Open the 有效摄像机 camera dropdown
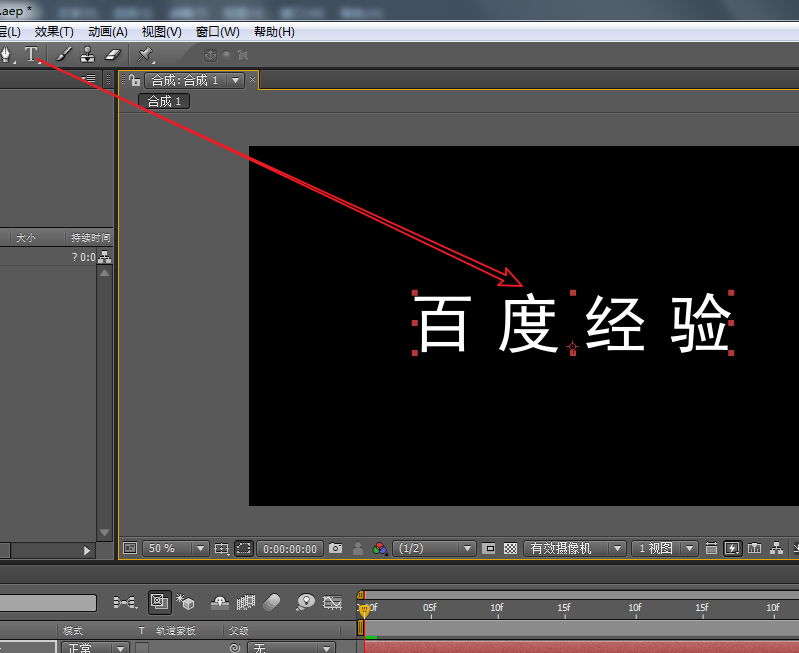Screen dimensions: 799x653 tap(575, 548)
